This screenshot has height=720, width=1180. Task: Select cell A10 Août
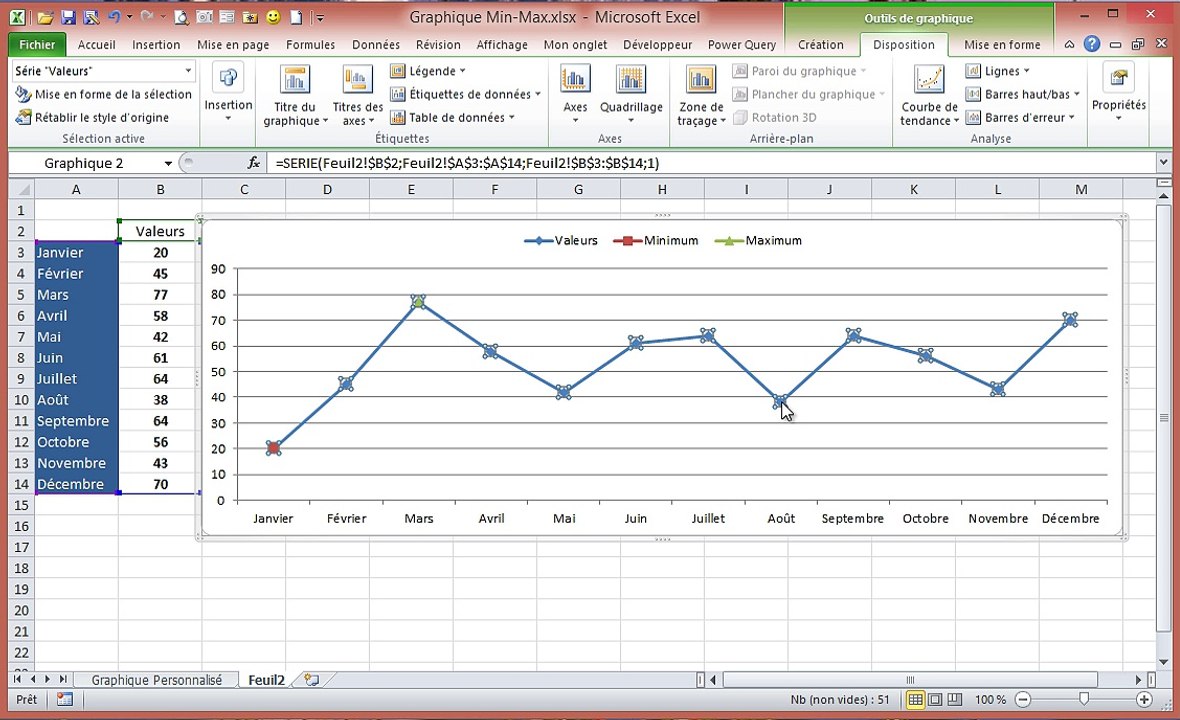point(76,399)
